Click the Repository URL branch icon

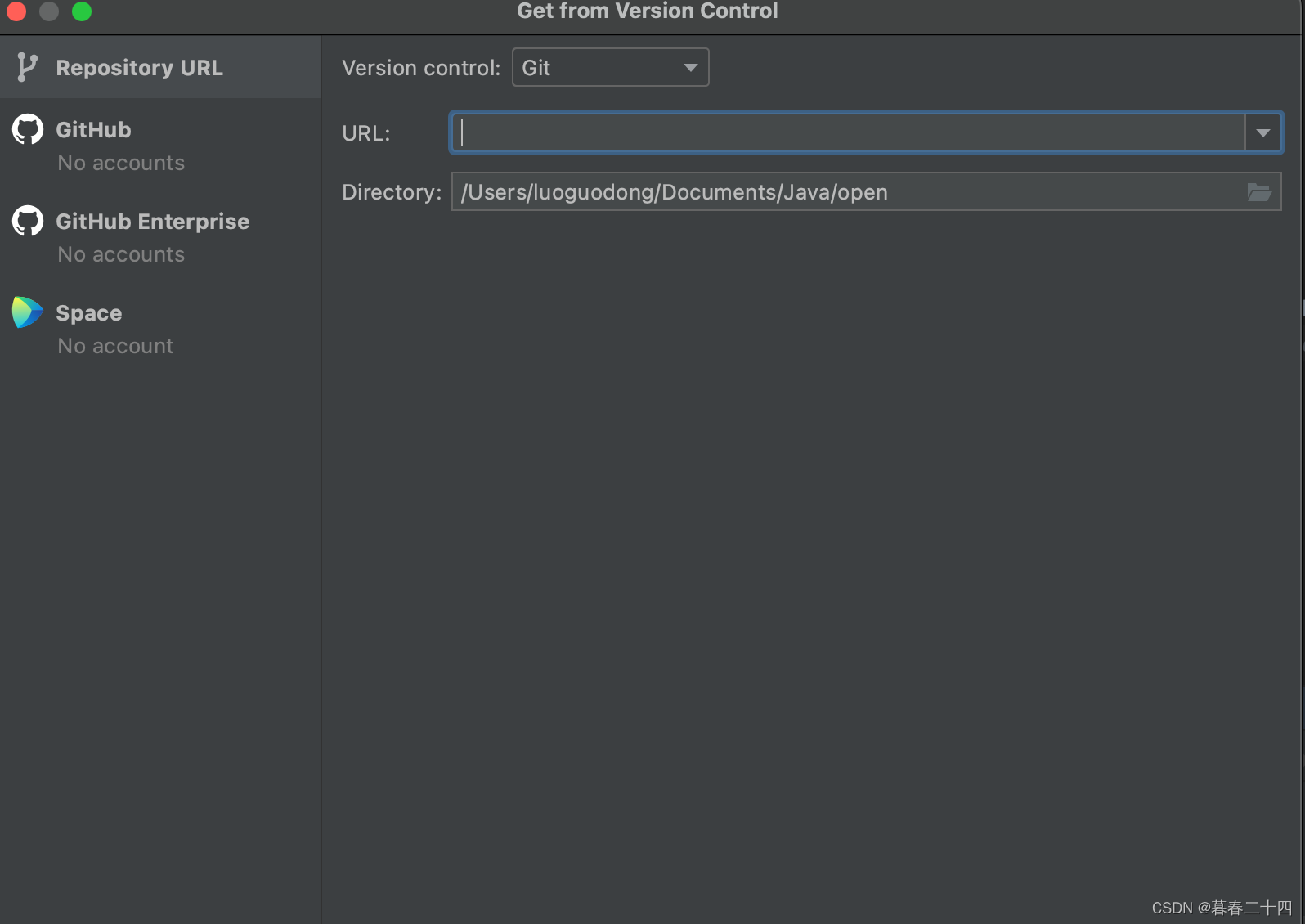click(27, 67)
